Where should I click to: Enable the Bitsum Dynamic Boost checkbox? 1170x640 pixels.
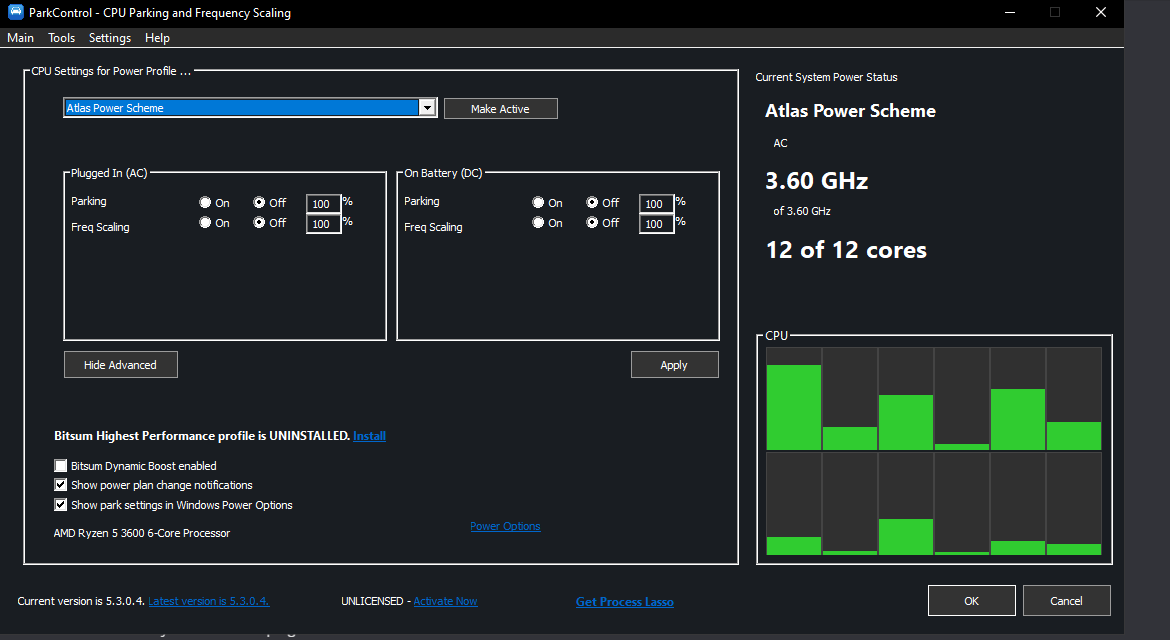(61, 465)
